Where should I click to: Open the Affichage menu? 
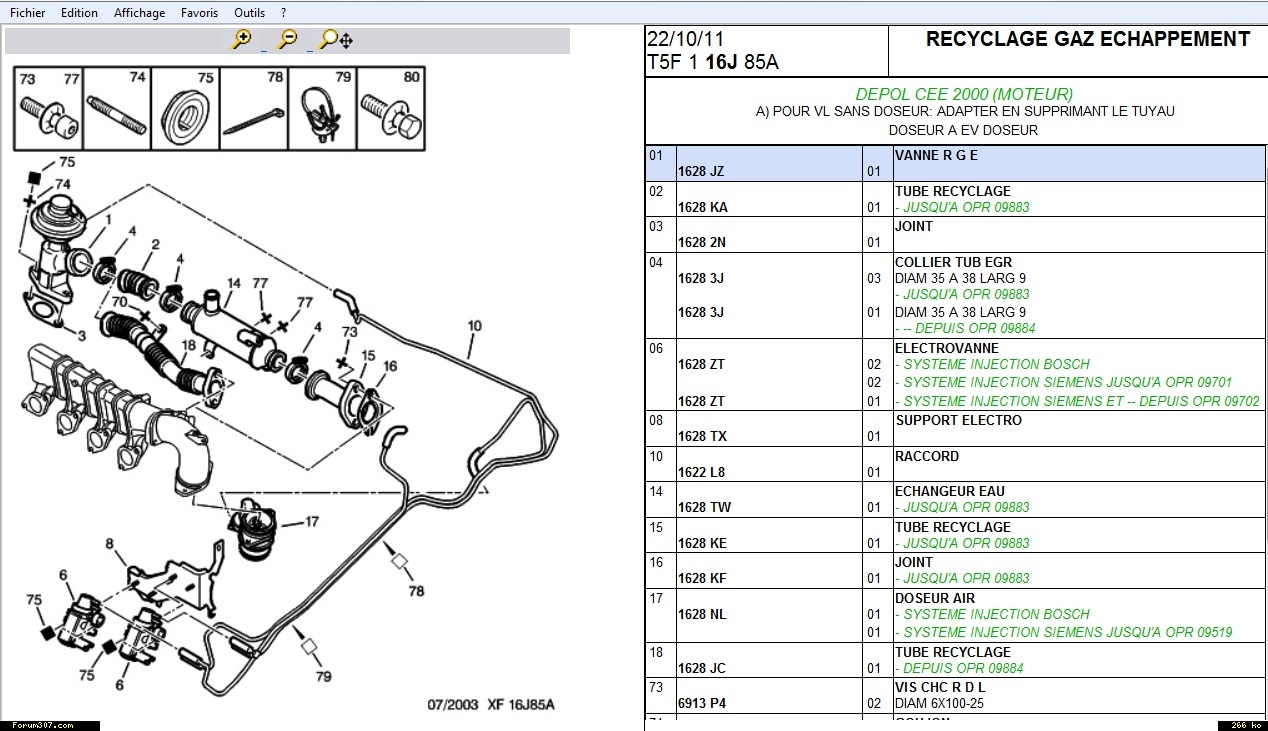pyautogui.click(x=139, y=13)
